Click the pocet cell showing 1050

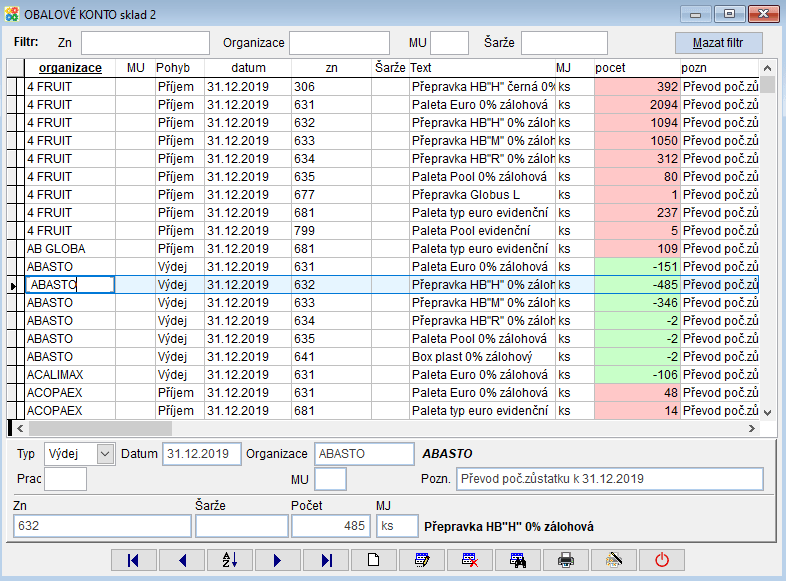(x=637, y=141)
